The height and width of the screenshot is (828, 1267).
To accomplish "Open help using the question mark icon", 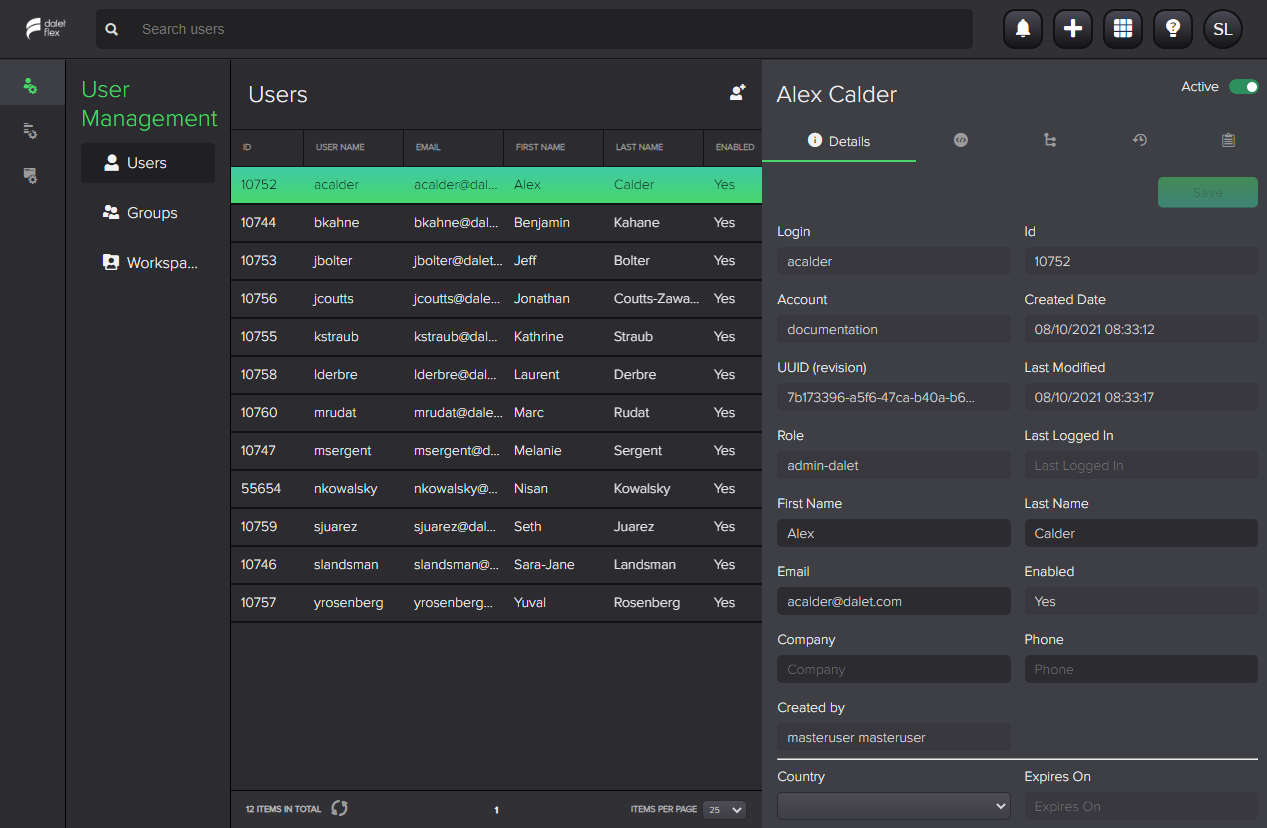I will [x=1172, y=29].
